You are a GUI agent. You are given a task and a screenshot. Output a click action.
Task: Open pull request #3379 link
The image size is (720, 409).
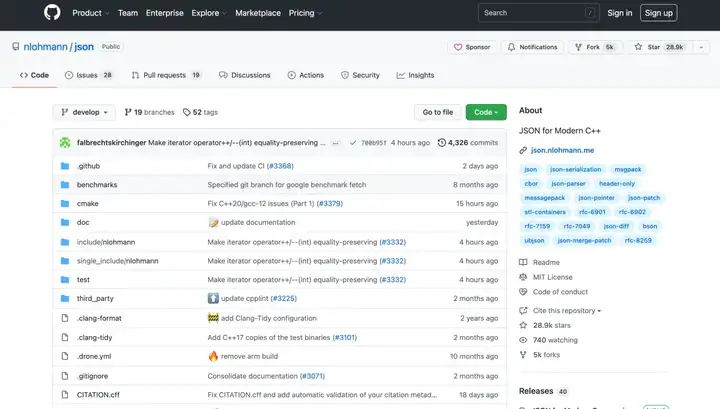pyautogui.click(x=330, y=203)
